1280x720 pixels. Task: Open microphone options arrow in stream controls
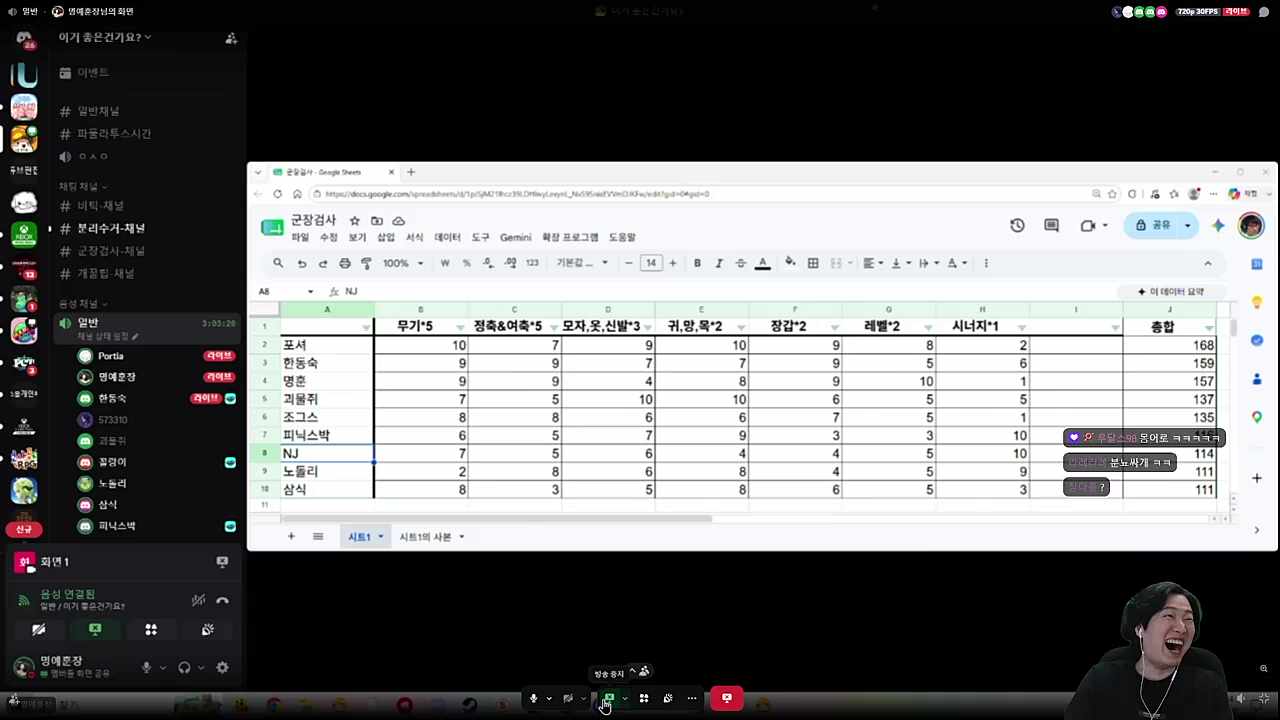(x=548, y=698)
